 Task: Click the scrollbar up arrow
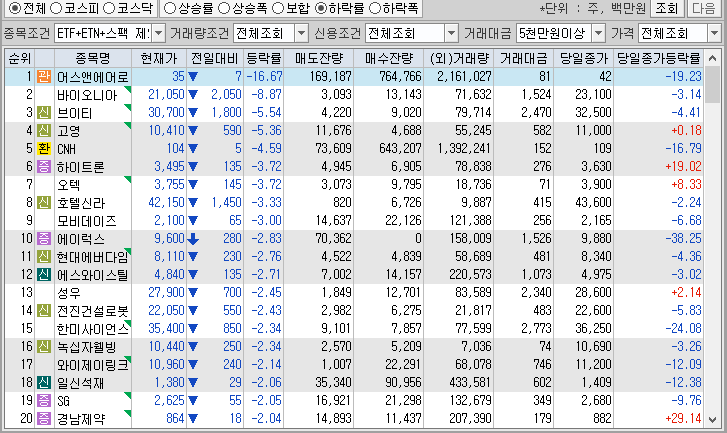pos(713,58)
